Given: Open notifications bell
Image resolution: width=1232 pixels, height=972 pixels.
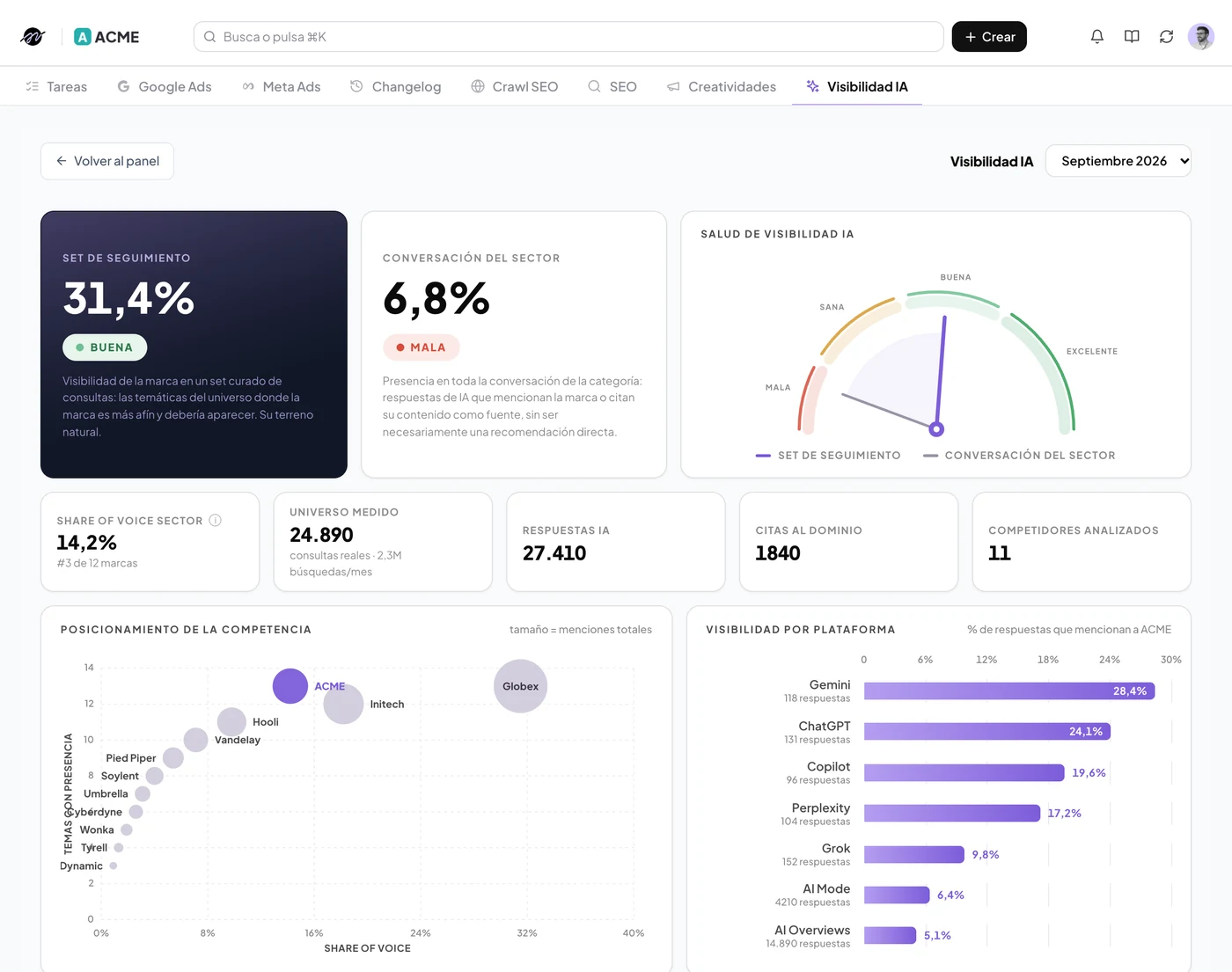Looking at the screenshot, I should [1096, 37].
